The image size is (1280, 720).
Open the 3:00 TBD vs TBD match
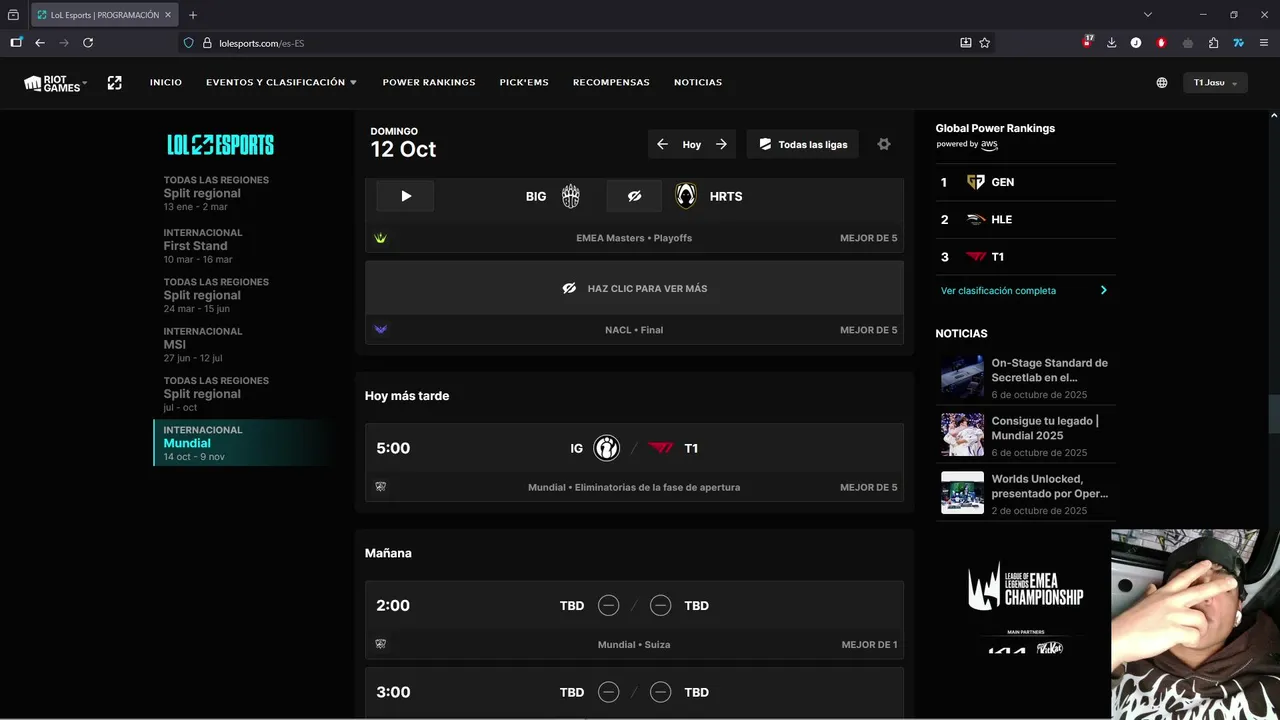[x=634, y=692]
